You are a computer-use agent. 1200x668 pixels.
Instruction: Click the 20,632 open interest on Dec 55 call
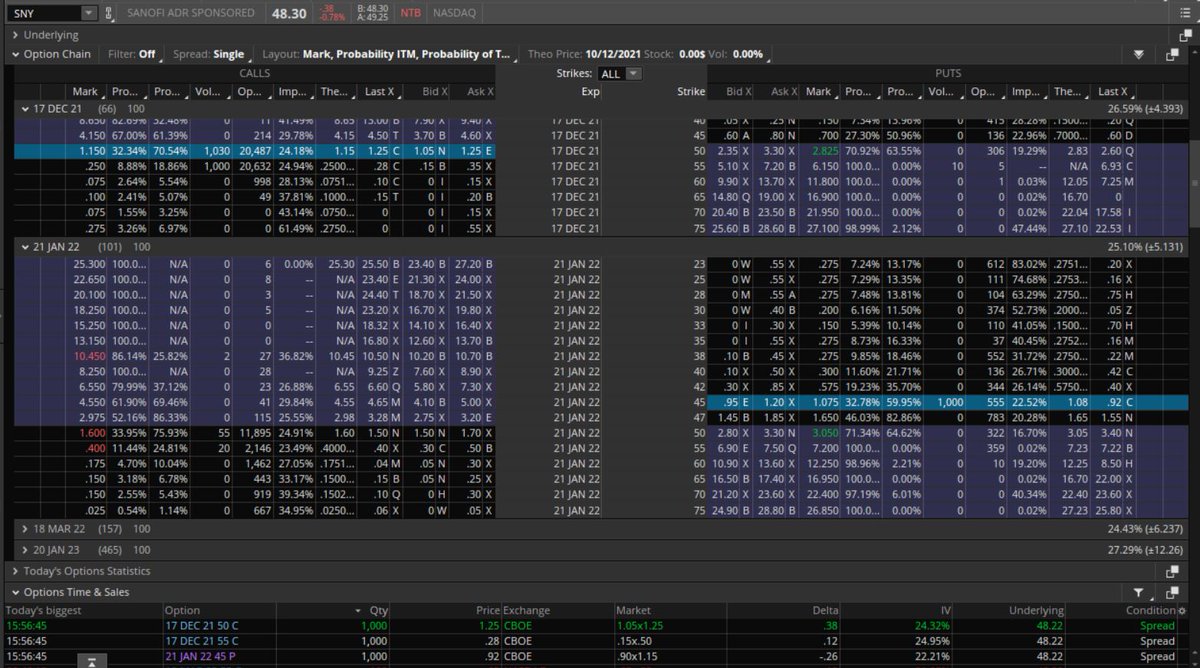point(252,166)
